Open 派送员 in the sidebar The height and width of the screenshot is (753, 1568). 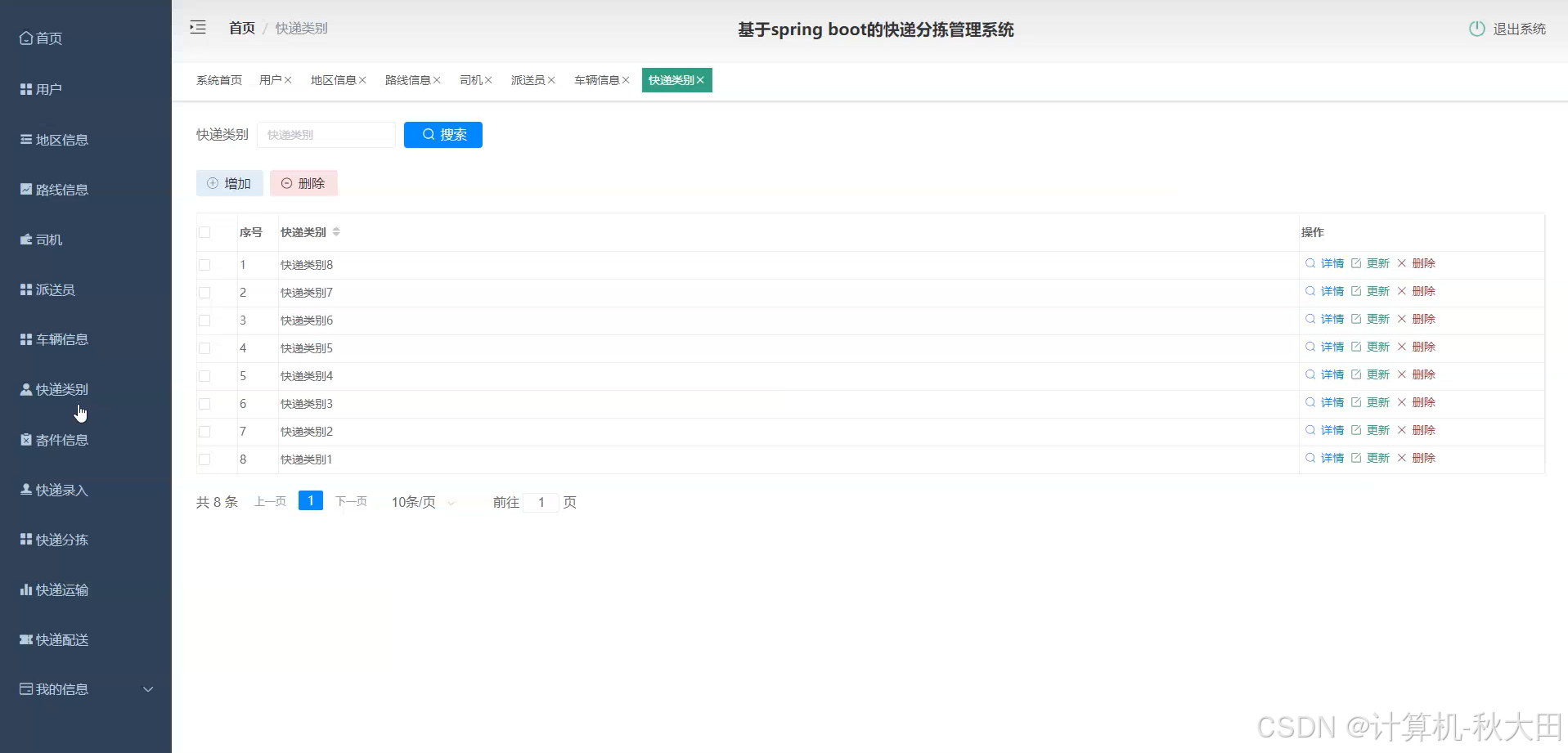click(x=47, y=289)
